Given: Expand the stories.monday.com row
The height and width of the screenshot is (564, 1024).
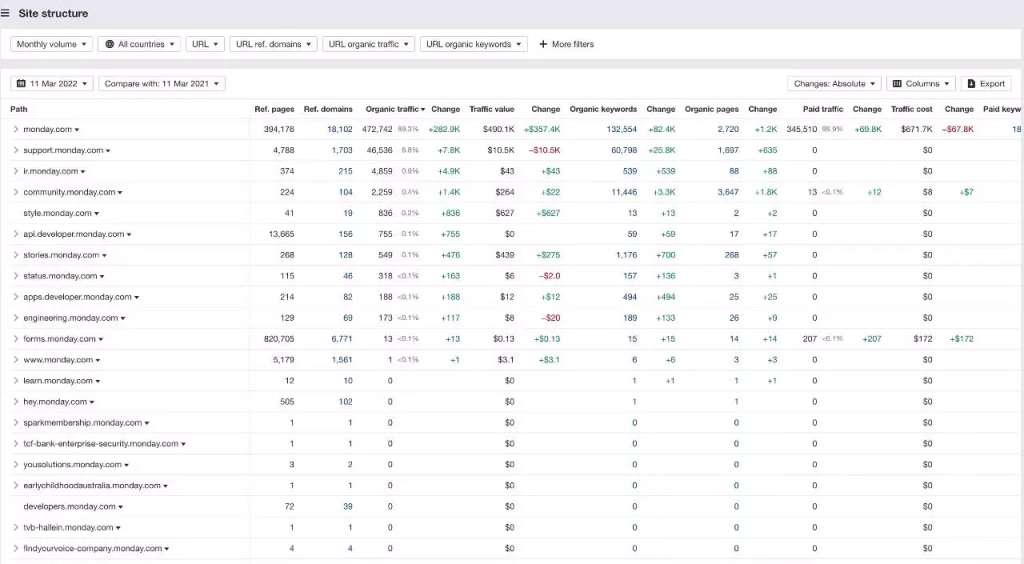Looking at the screenshot, I should pos(16,255).
